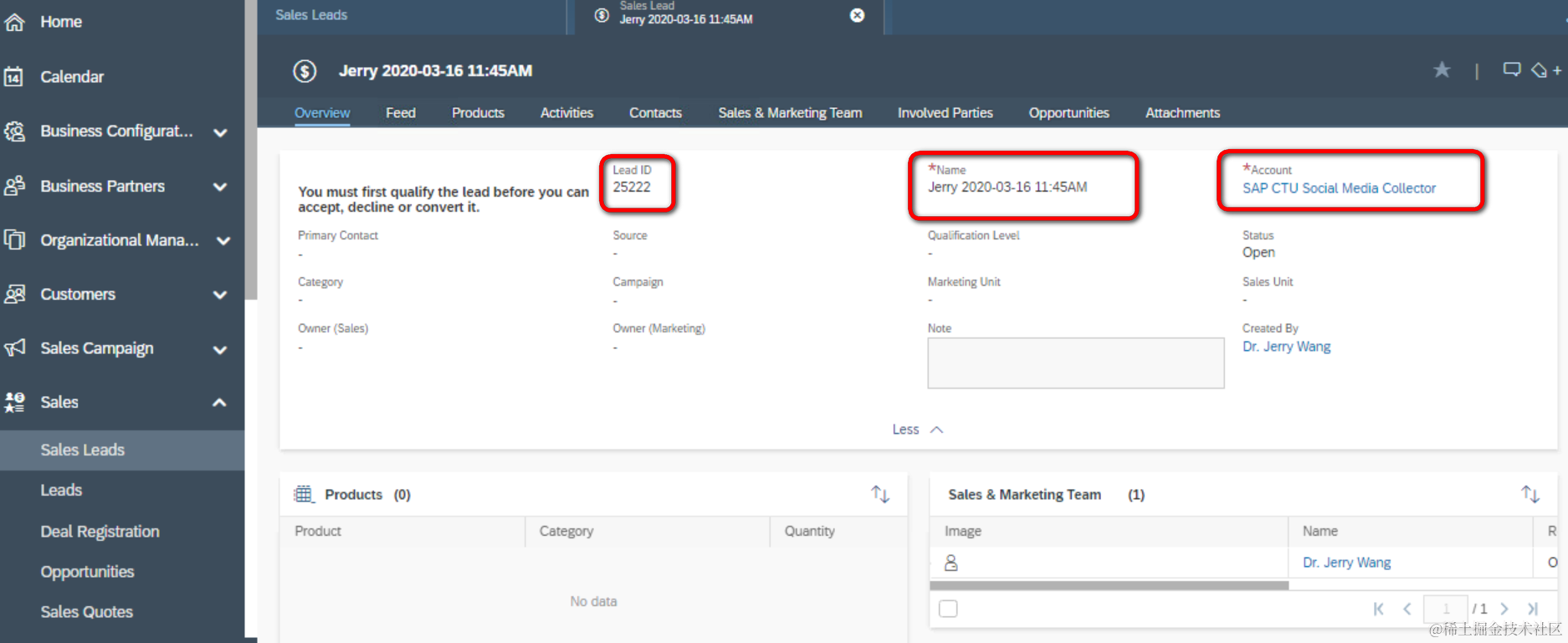Sort the Sales & Marketing Team table
1568x643 pixels.
coord(1530,494)
